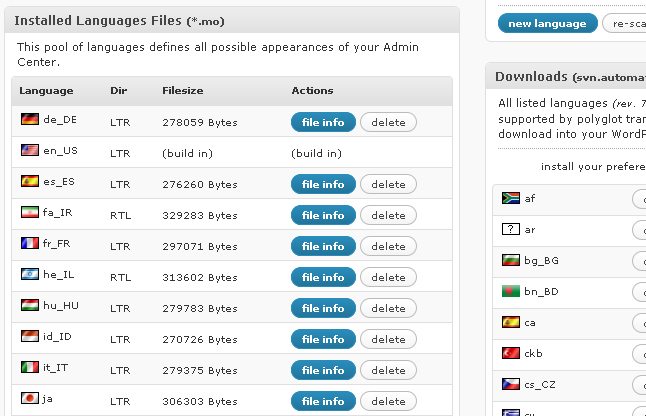
Task: Click the Czech flag beside cs_CZ
Action: click(x=510, y=384)
